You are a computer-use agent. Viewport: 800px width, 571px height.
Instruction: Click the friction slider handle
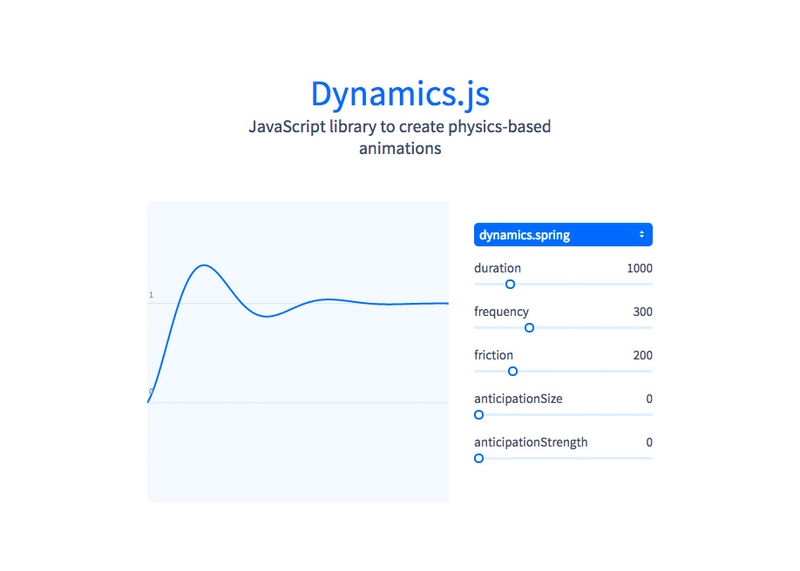click(513, 371)
